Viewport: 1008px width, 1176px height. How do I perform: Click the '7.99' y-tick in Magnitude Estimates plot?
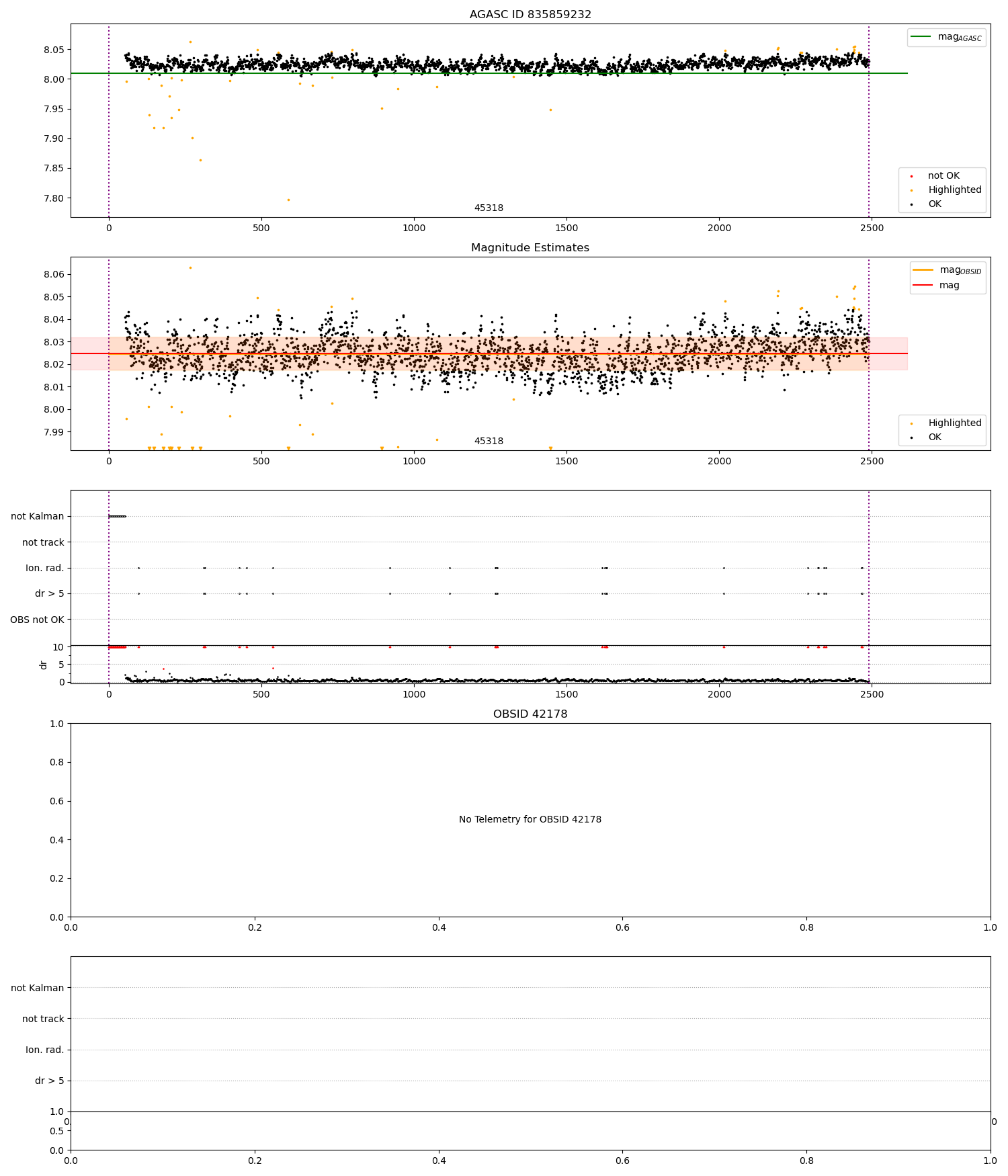(x=54, y=432)
